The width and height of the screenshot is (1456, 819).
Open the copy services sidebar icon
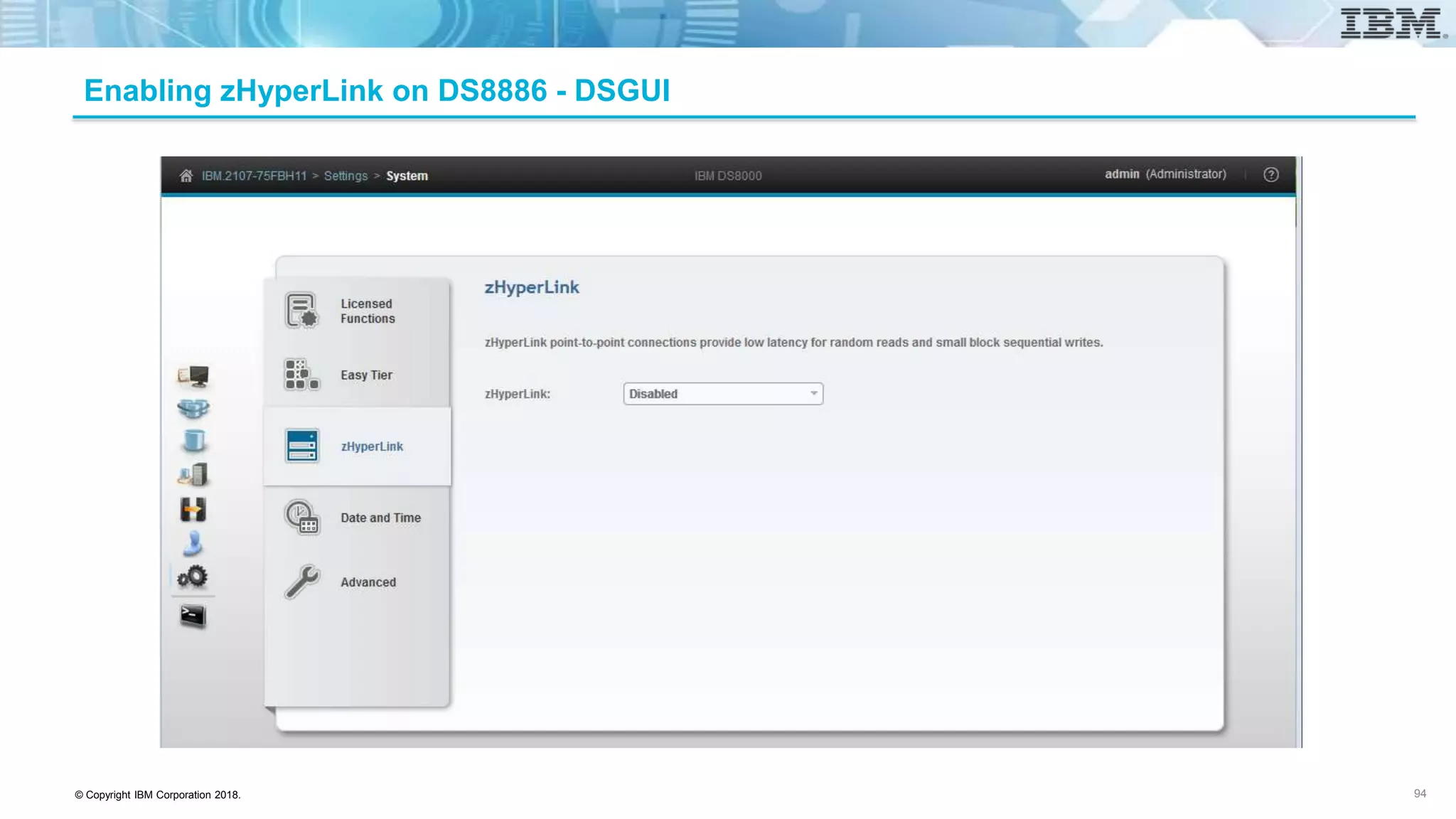[193, 509]
